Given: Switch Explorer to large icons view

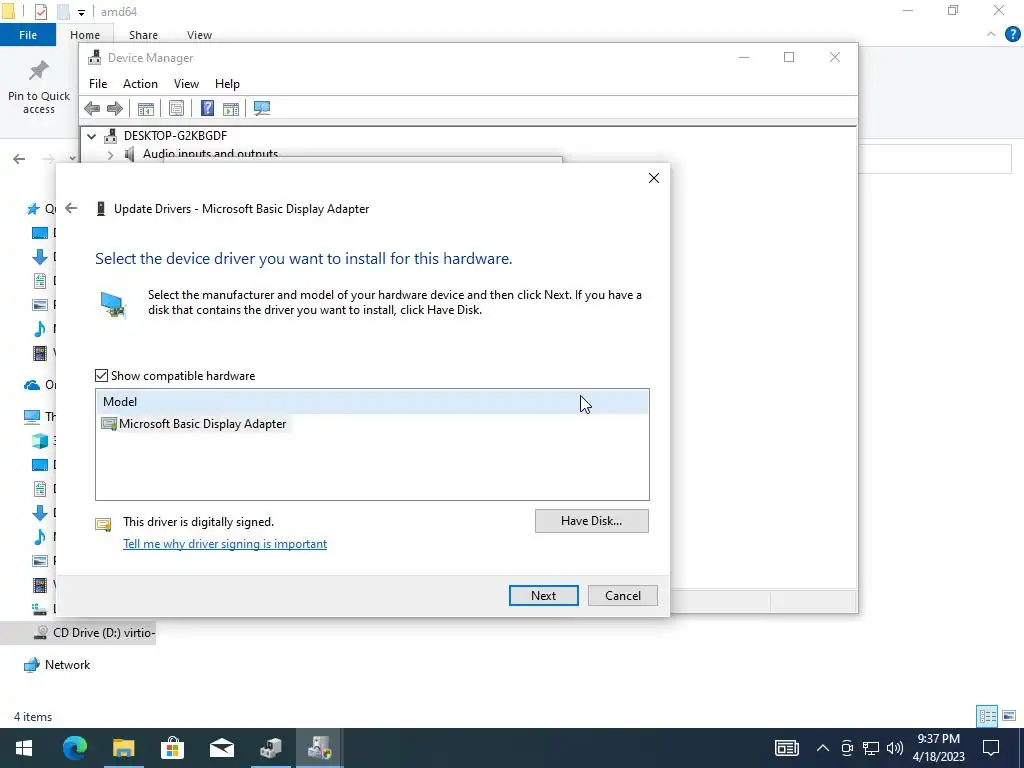Looking at the screenshot, I should pos(1009,716).
